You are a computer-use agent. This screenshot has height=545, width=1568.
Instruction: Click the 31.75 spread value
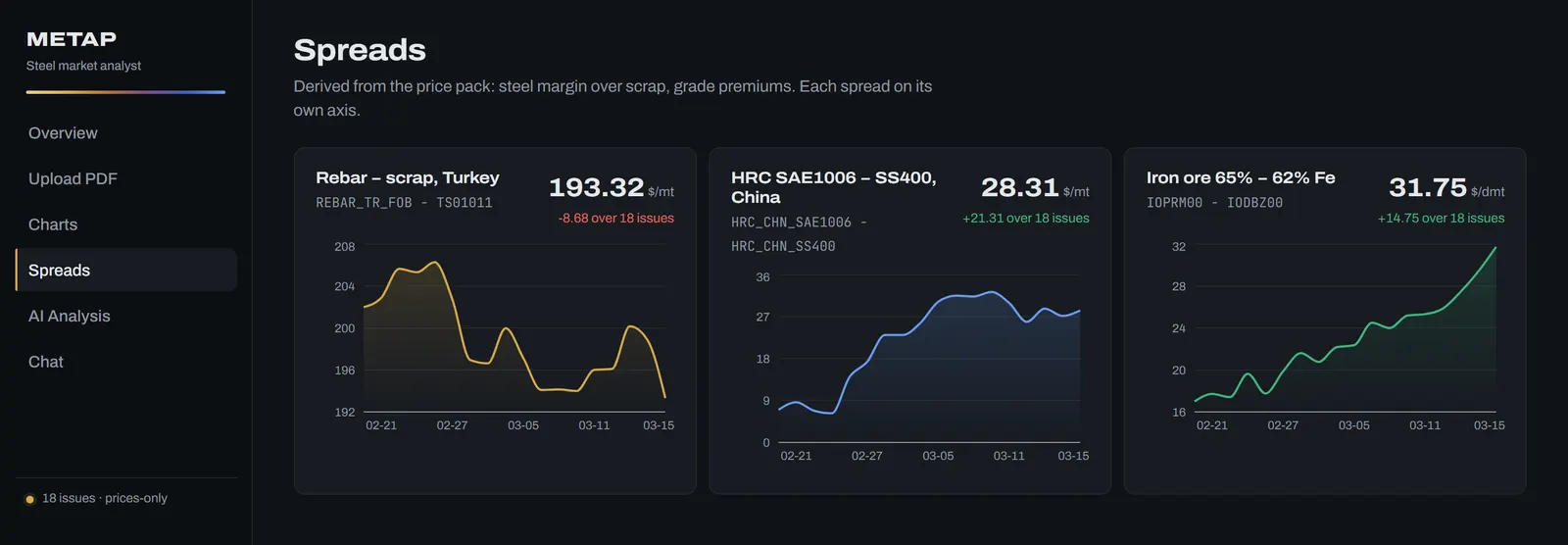[1428, 187]
